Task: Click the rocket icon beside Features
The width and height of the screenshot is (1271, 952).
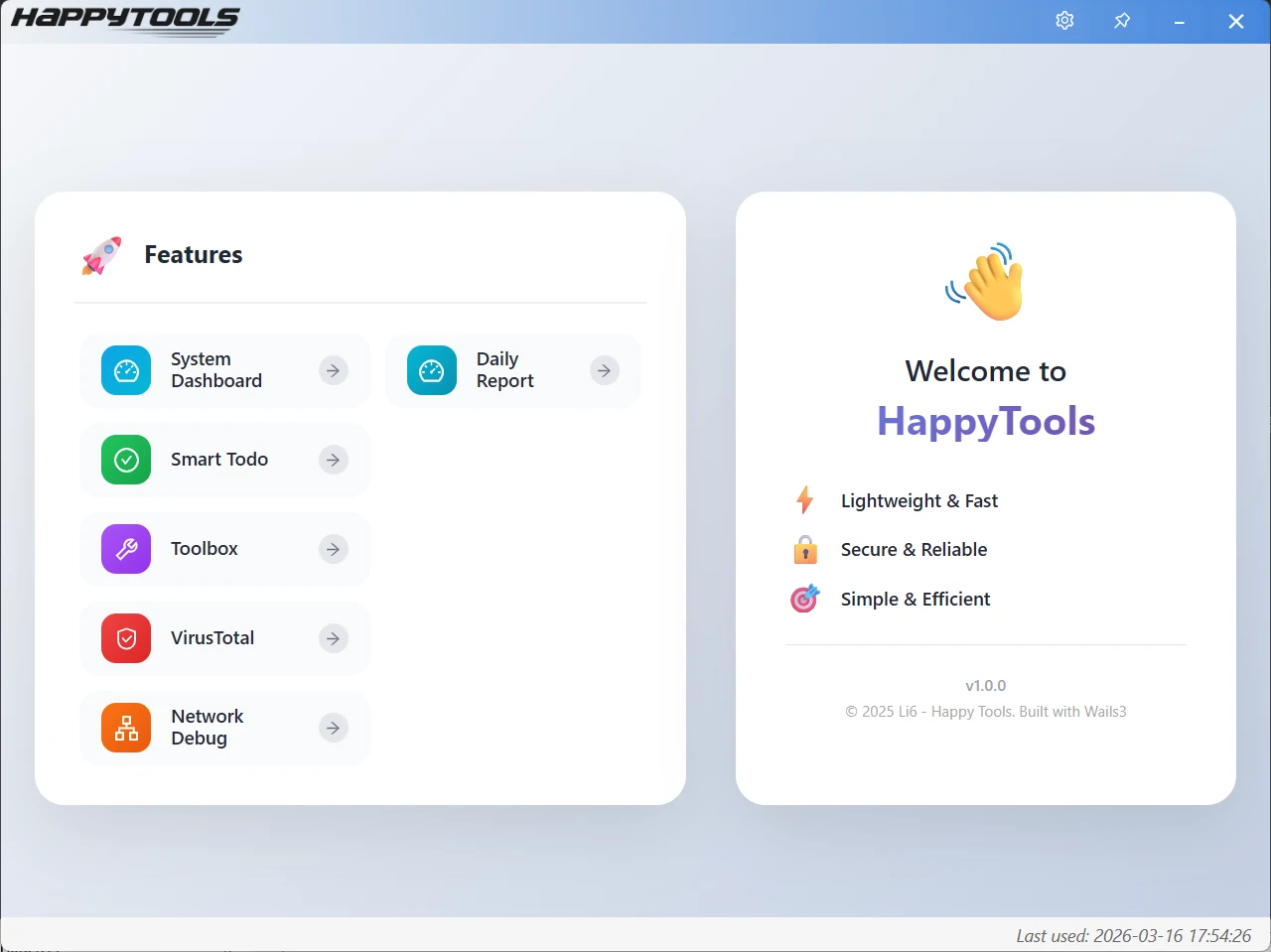Action: click(x=102, y=255)
